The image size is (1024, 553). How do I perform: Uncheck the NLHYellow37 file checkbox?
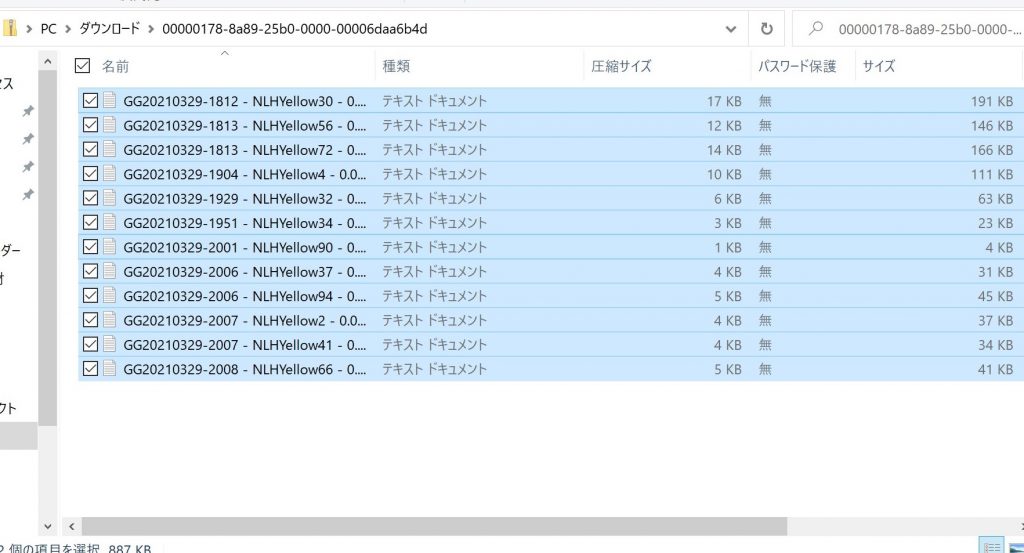tap(90, 271)
